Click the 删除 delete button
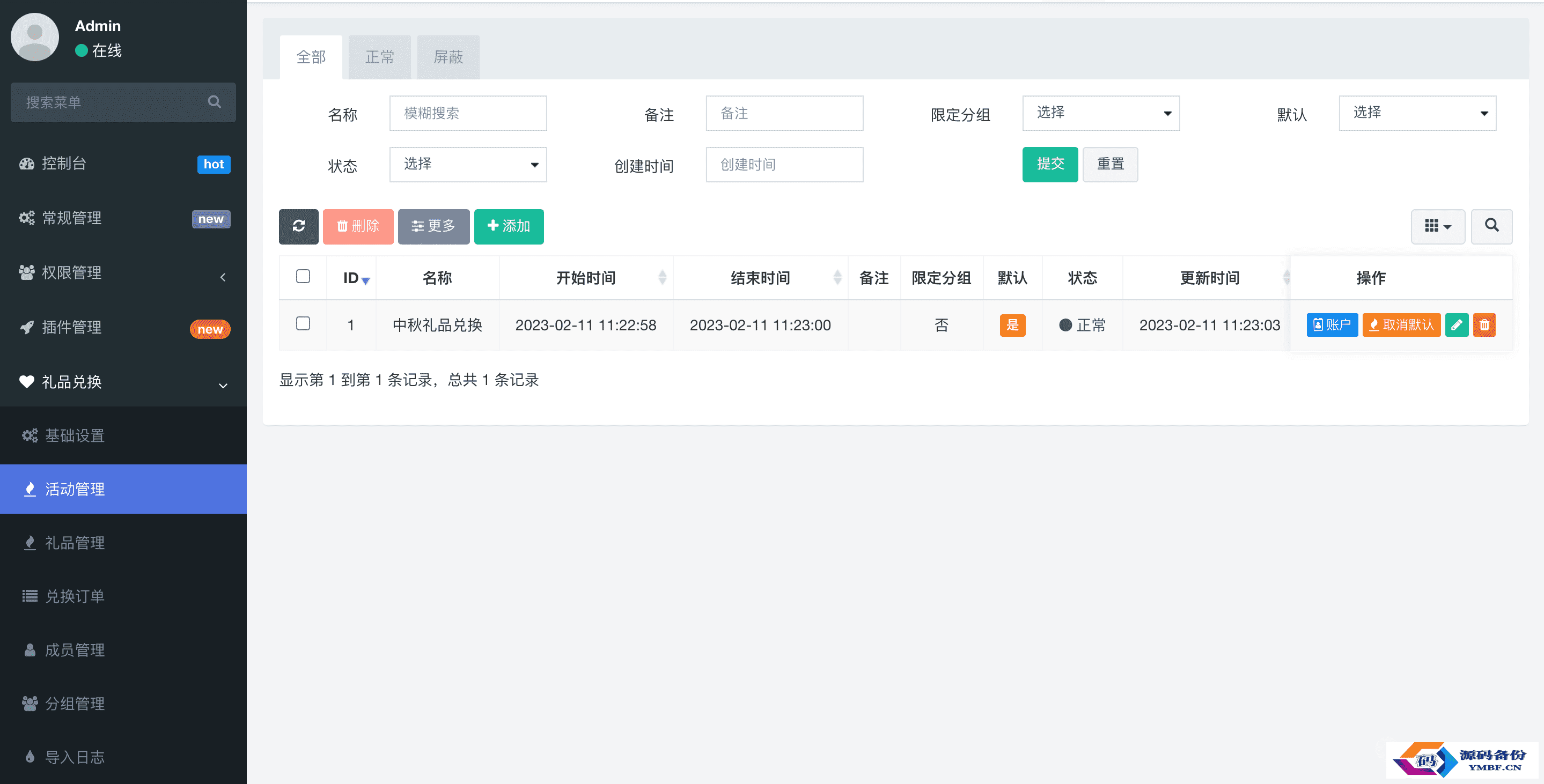This screenshot has height=784, width=1544. pyautogui.click(x=358, y=226)
